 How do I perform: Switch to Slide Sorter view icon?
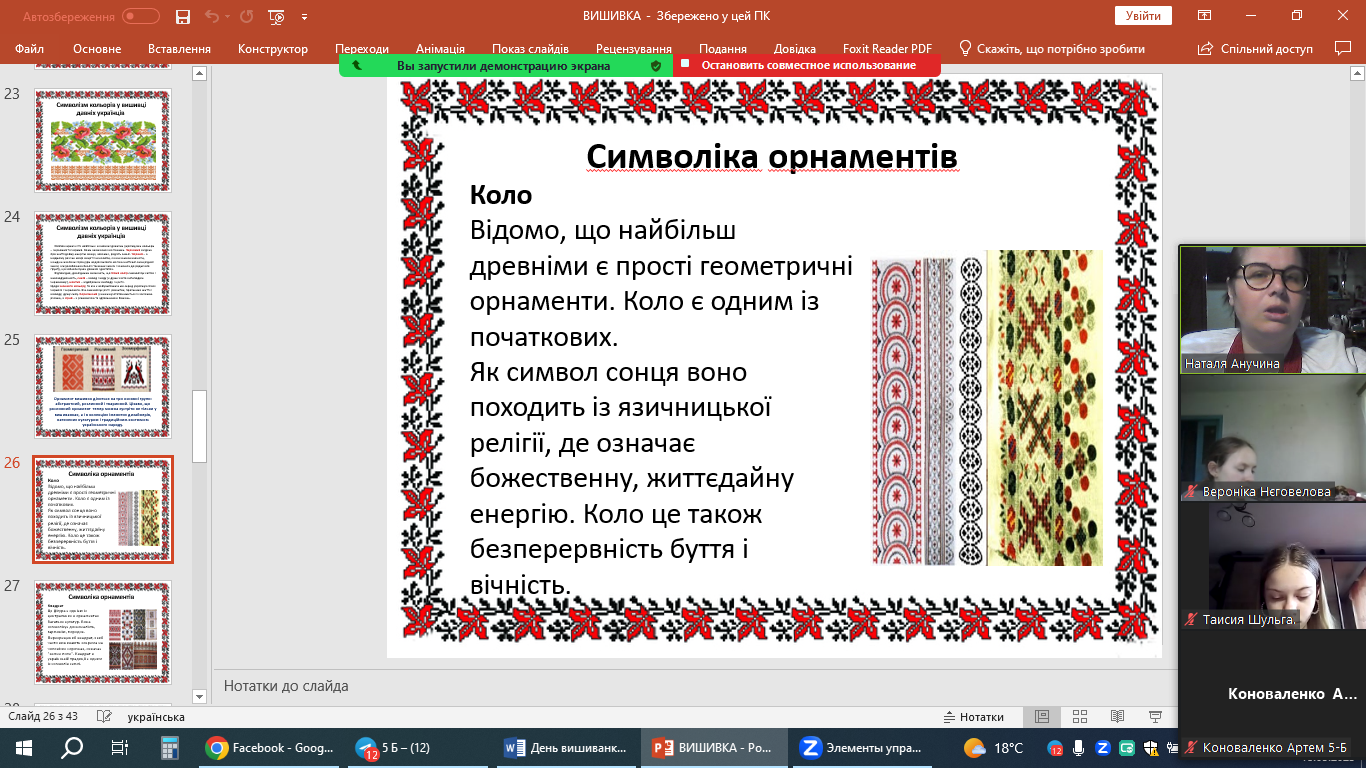point(1079,717)
